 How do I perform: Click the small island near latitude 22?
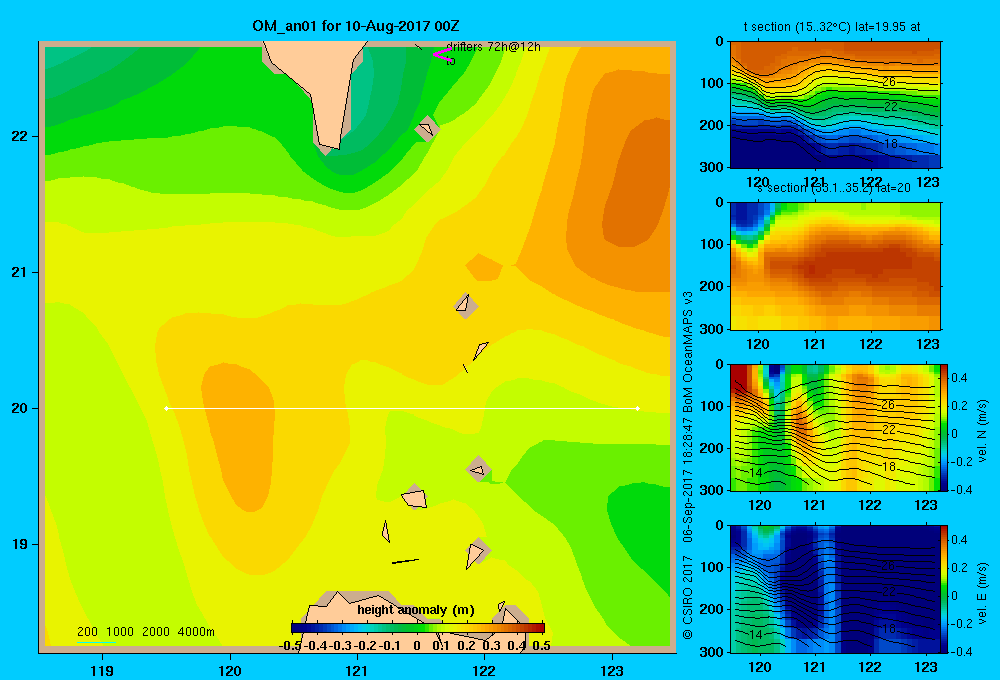pos(427,129)
